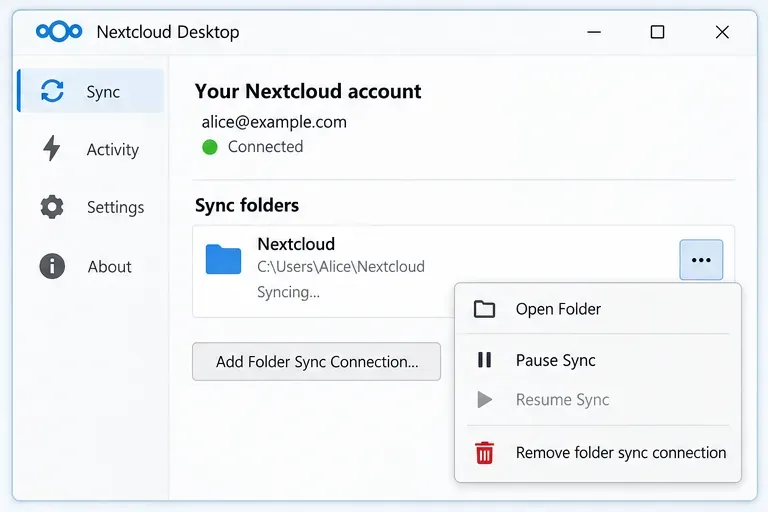The image size is (768, 512).
Task: Open the About tab label
Action: (x=110, y=267)
